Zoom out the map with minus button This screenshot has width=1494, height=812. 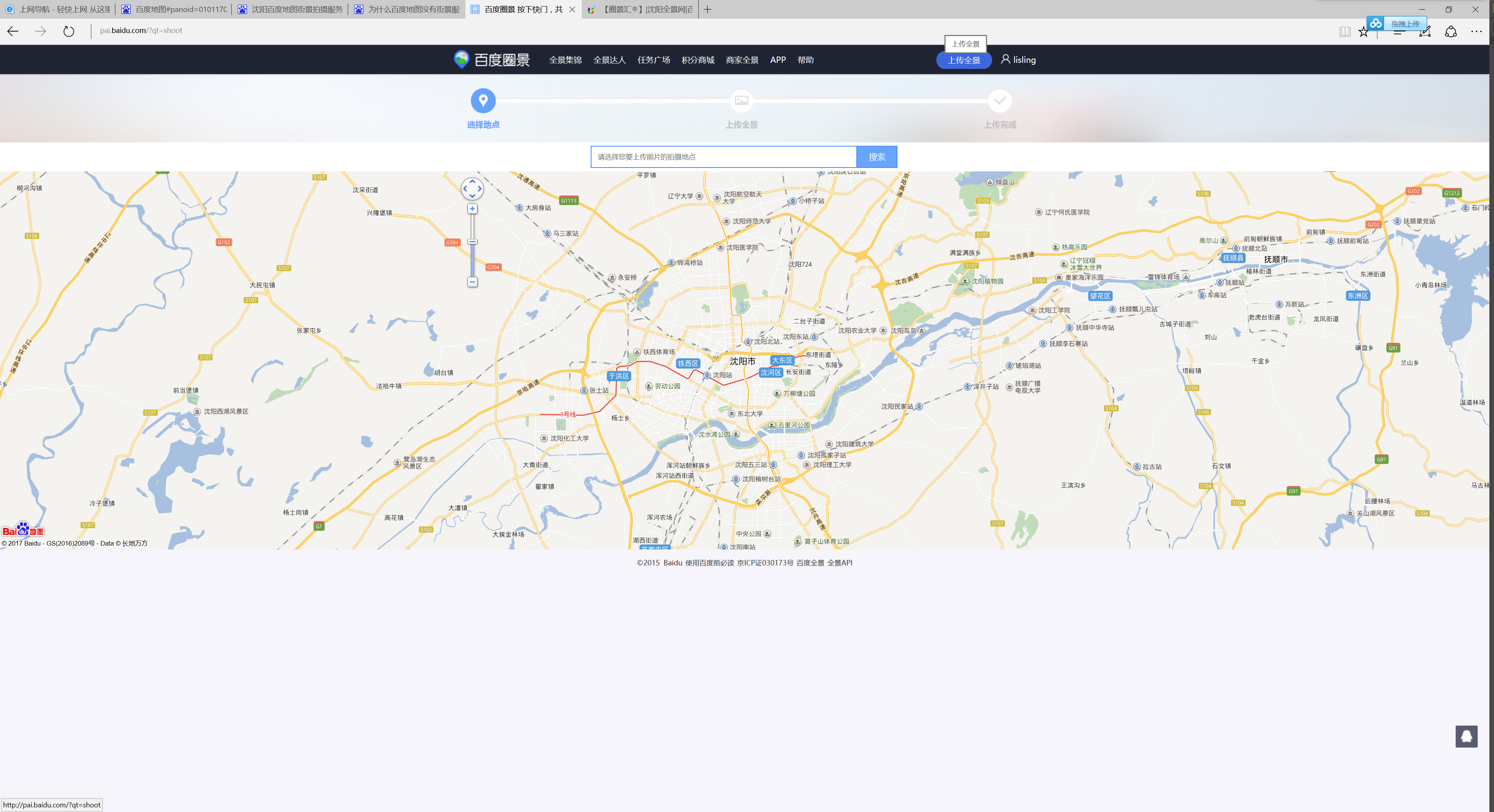coord(472,282)
